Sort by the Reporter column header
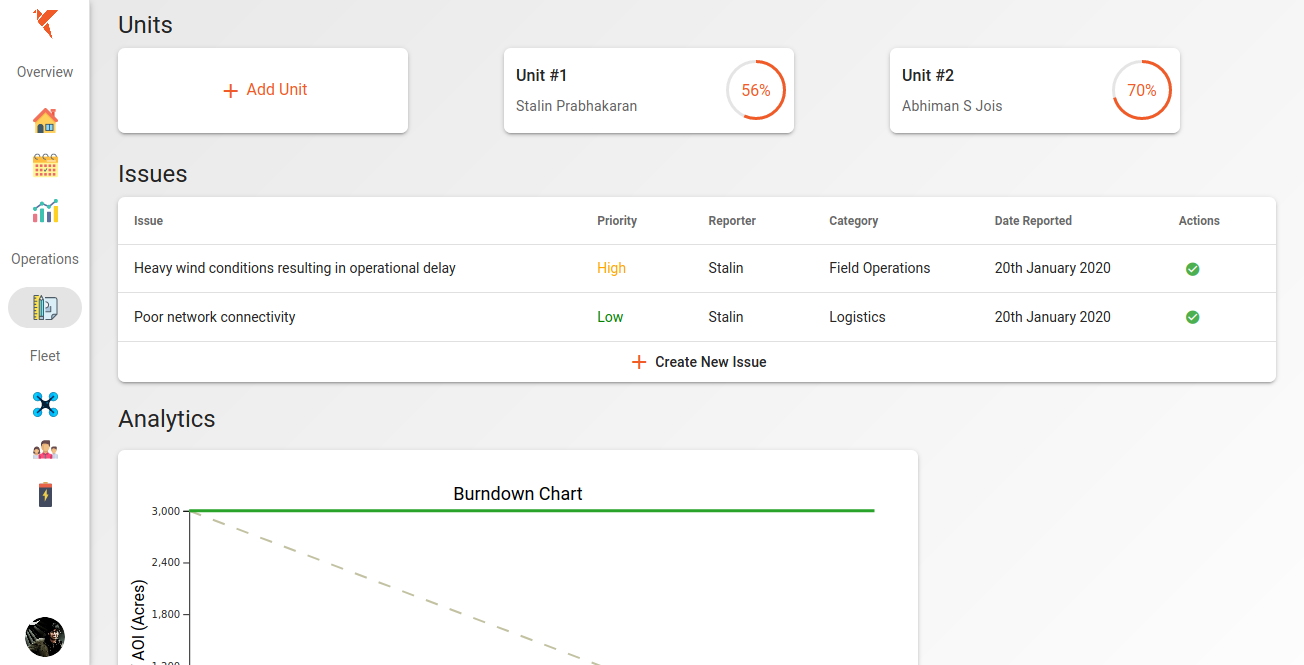Viewport: 1304px width, 665px height. click(732, 221)
